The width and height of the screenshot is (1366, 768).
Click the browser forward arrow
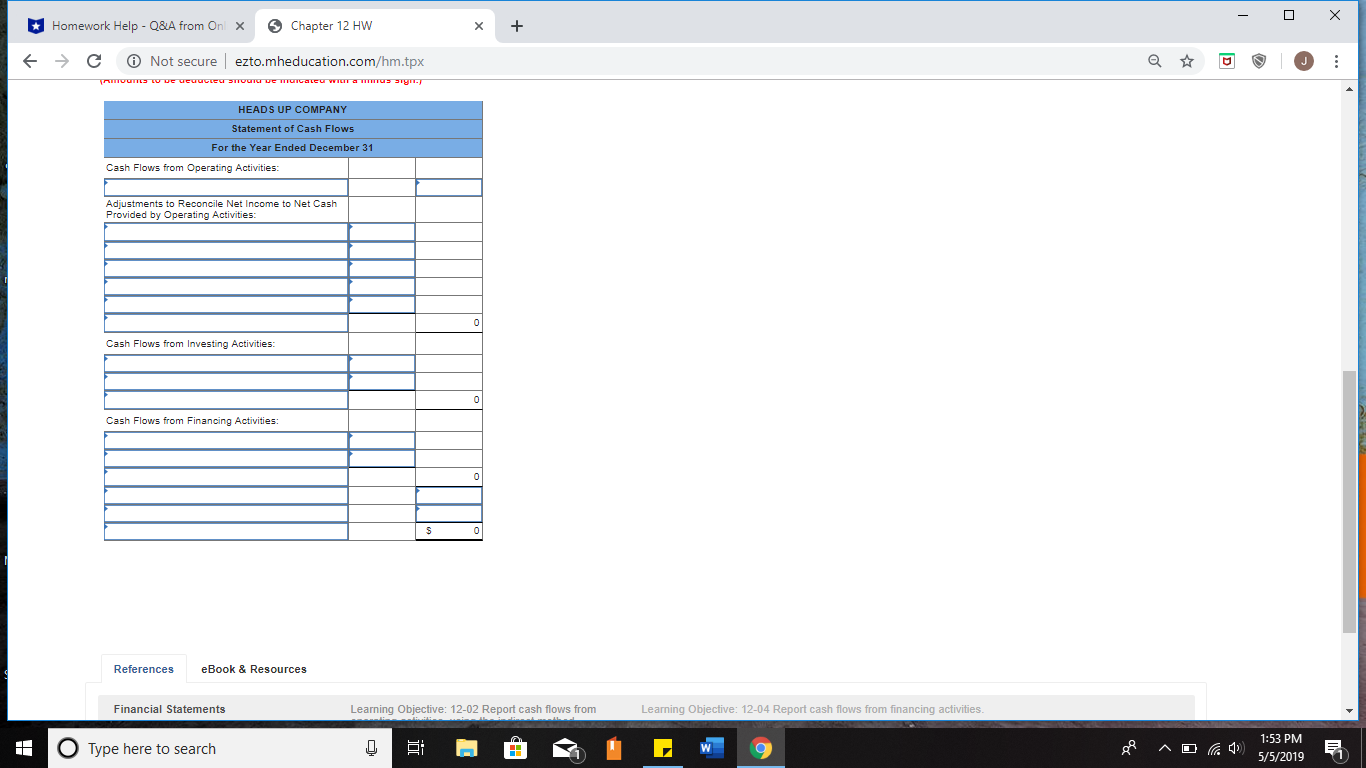pos(62,61)
